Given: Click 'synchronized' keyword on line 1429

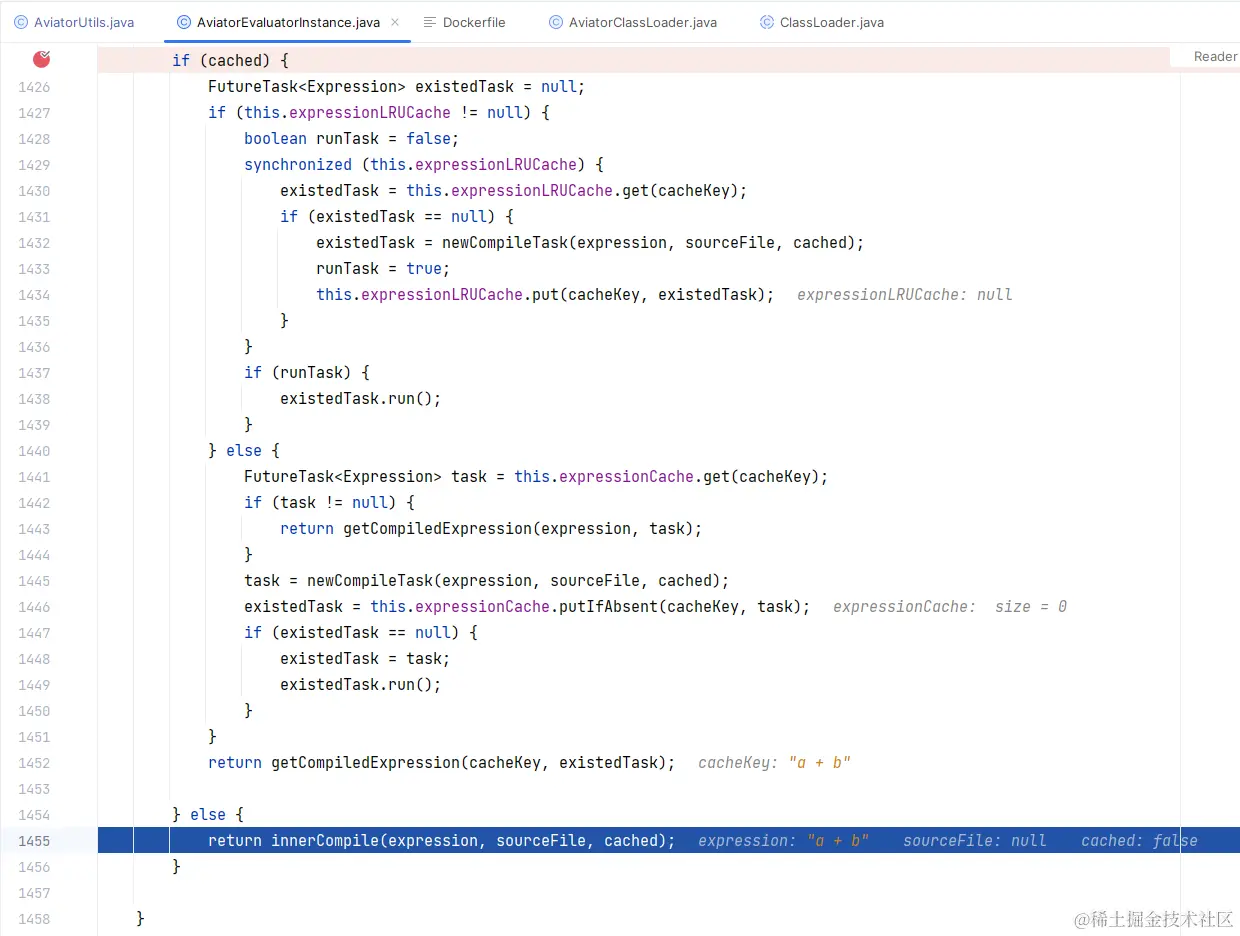Looking at the screenshot, I should point(298,165).
